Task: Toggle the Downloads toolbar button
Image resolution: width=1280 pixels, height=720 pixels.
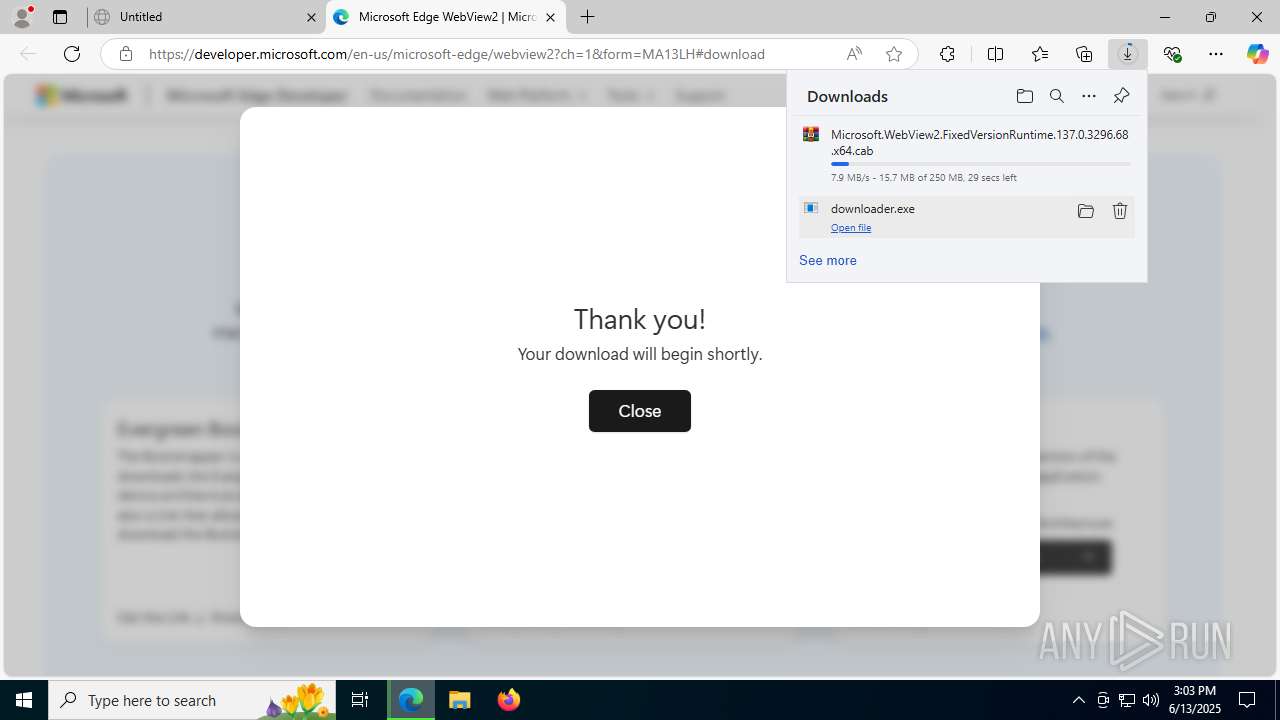Action: coord(1128,54)
